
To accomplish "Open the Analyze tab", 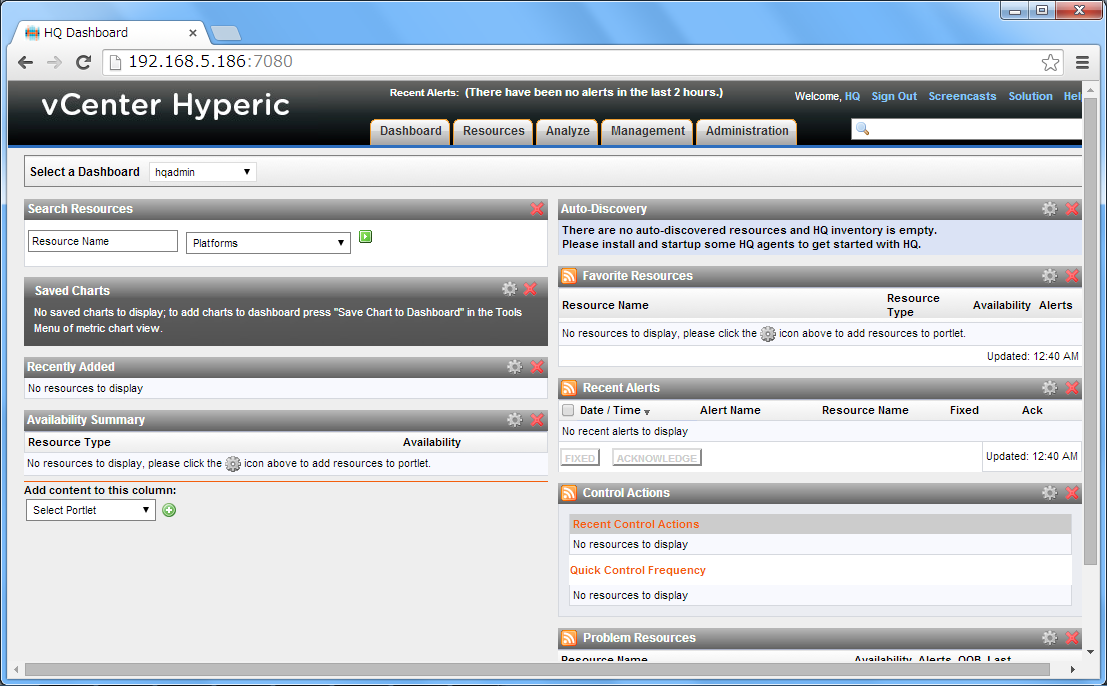I will coord(568,131).
